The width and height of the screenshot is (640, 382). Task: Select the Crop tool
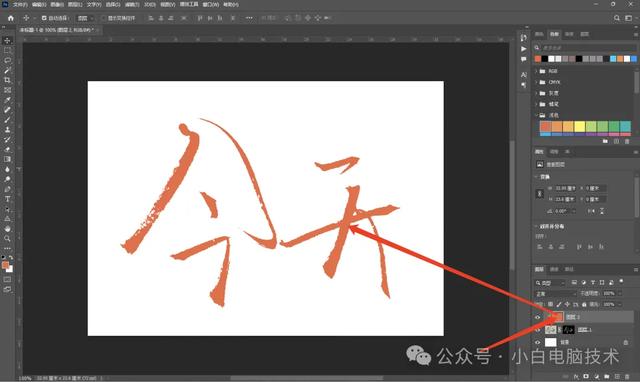tap(7, 80)
